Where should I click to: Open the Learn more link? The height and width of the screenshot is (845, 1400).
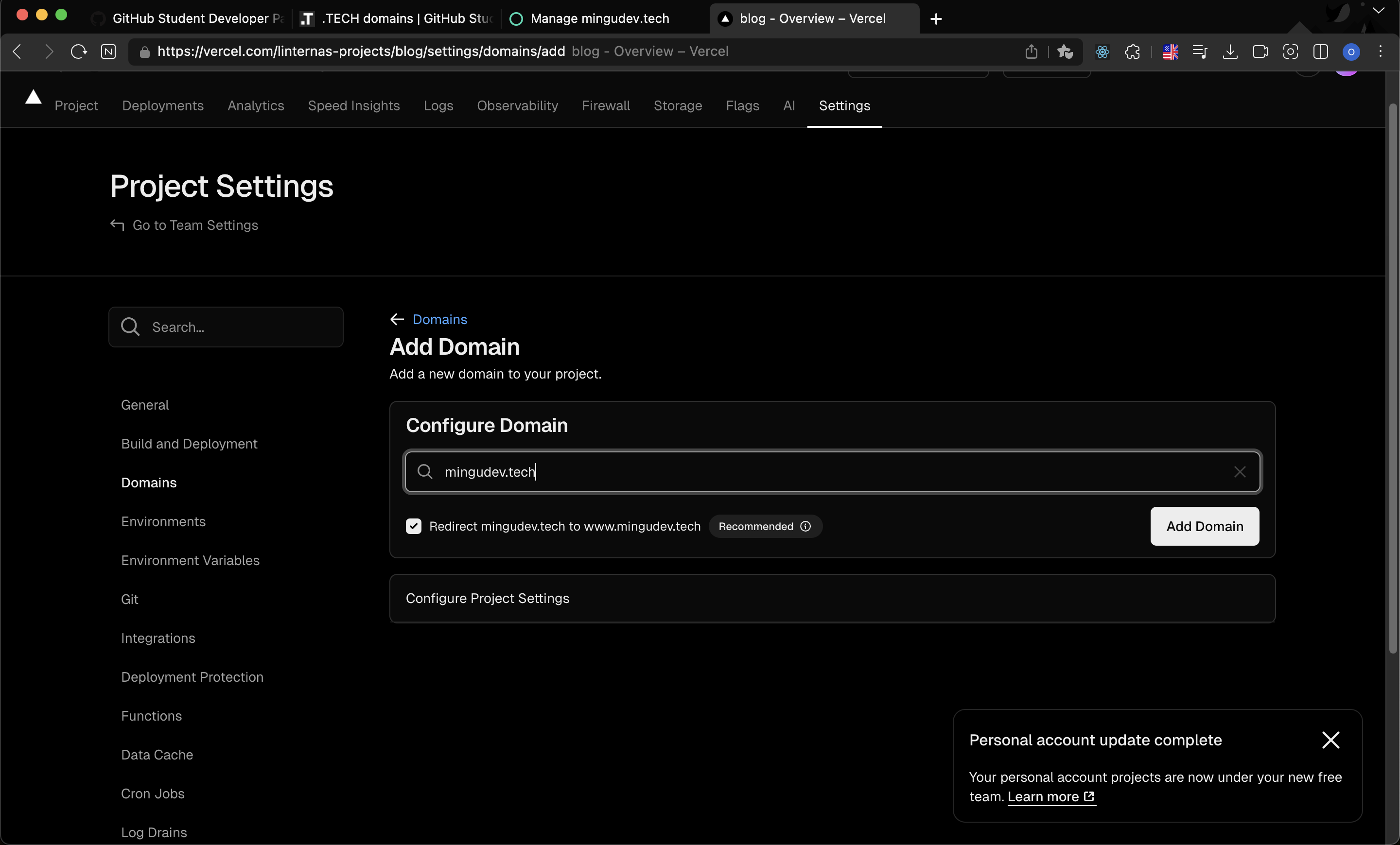(x=1051, y=797)
